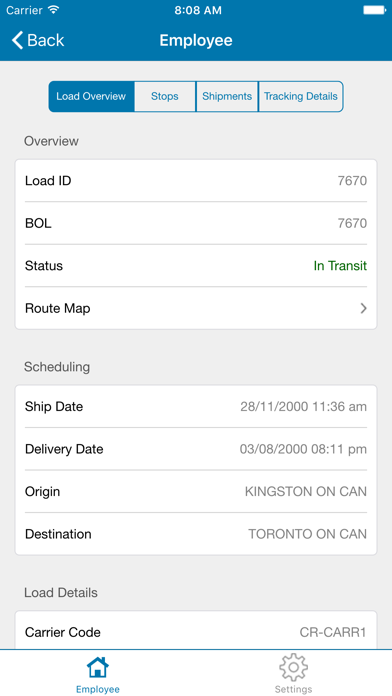The image size is (392, 696).
Task: Select the Origin KINGSTON ON CAN row
Action: click(196, 492)
